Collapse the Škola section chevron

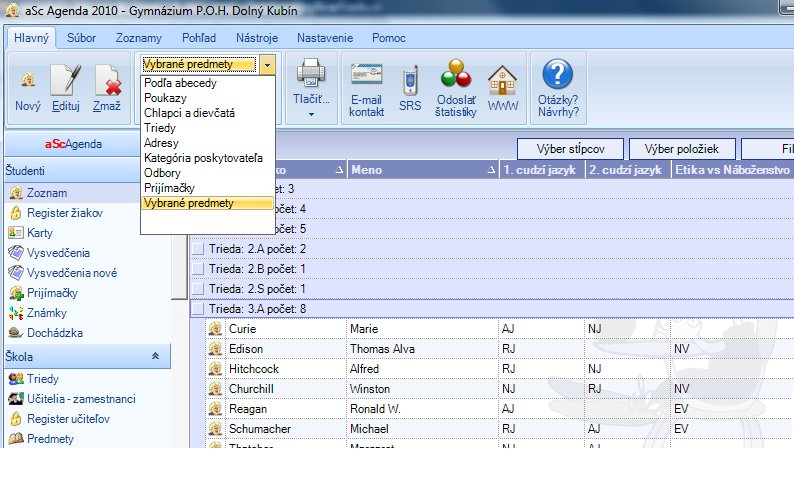click(x=156, y=356)
